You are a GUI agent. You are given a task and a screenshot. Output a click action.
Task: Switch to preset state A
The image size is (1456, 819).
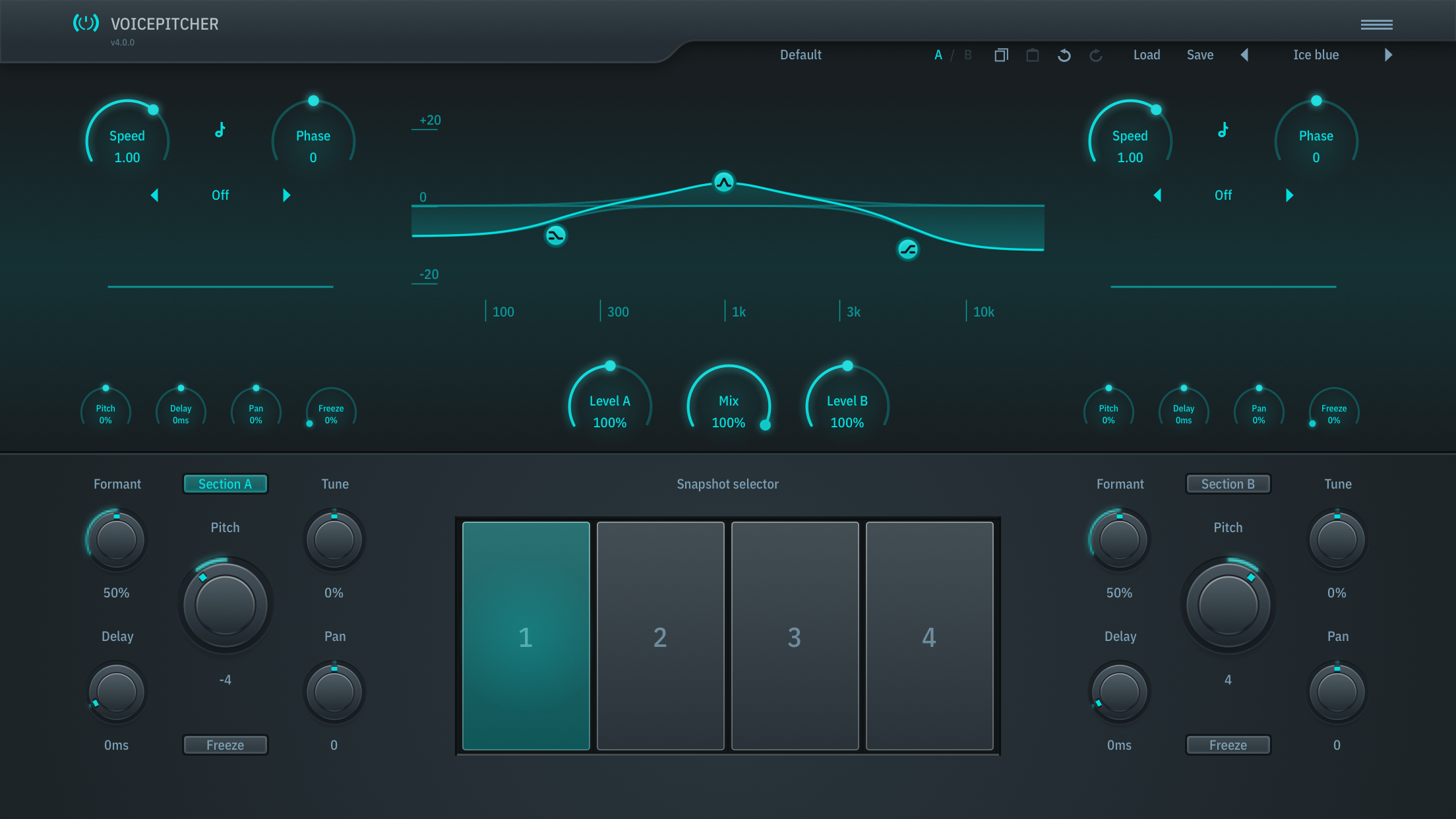(938, 55)
